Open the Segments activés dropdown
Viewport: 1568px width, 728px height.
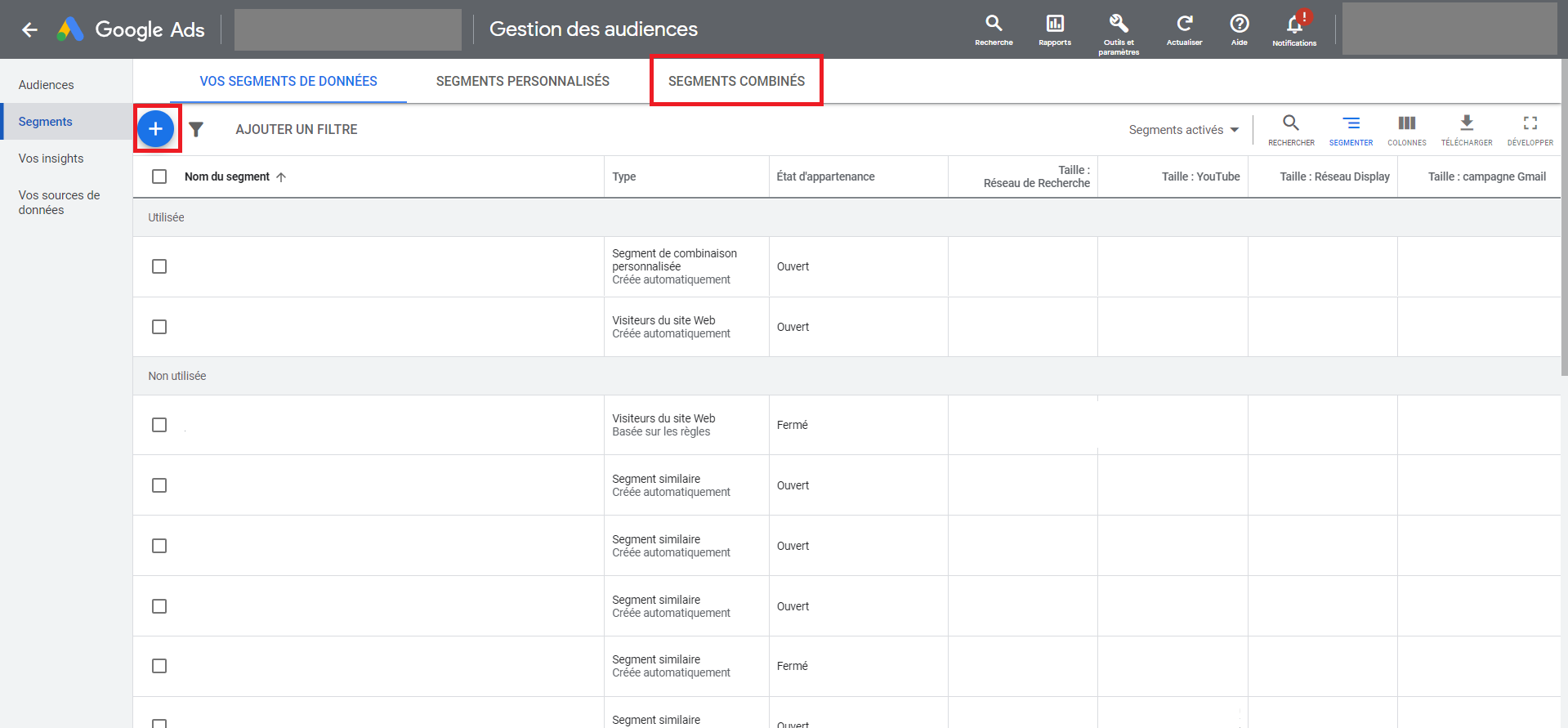[1183, 130]
